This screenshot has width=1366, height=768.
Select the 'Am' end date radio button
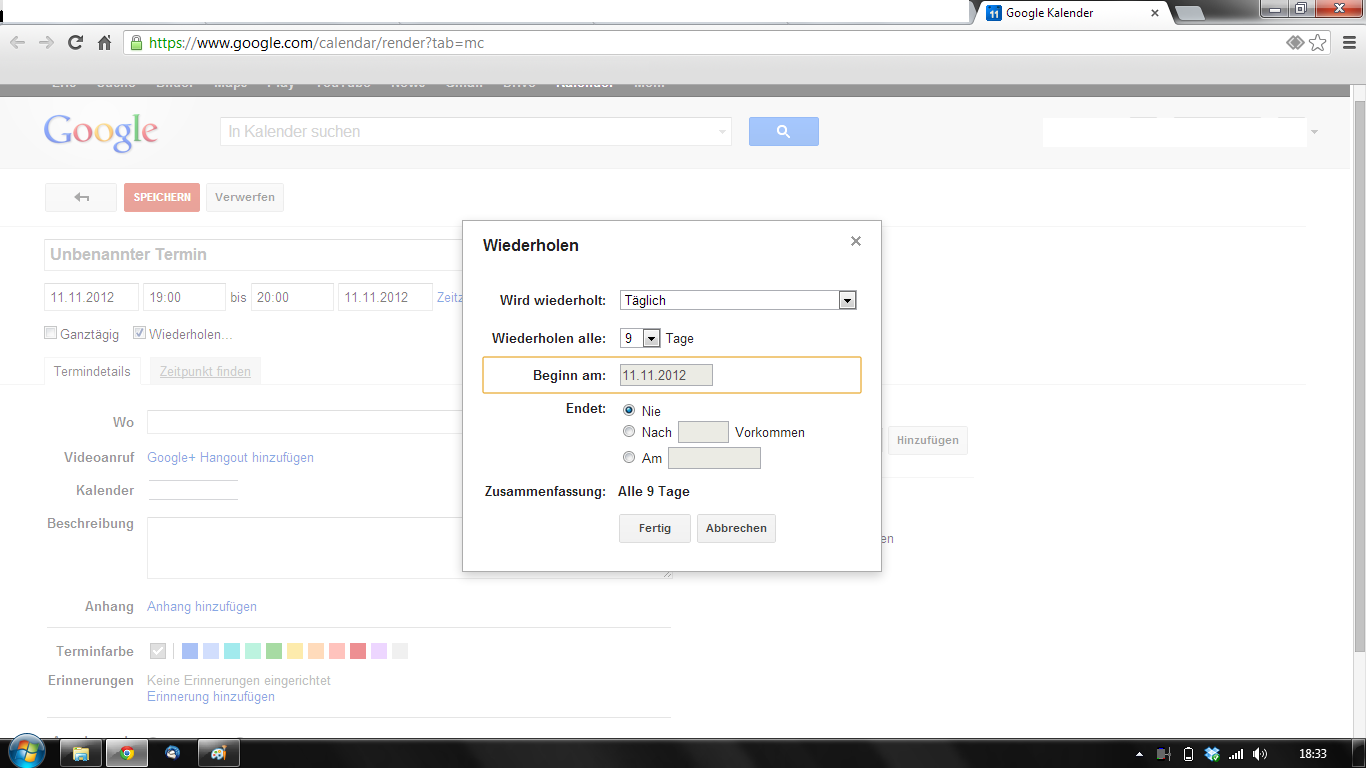(629, 458)
